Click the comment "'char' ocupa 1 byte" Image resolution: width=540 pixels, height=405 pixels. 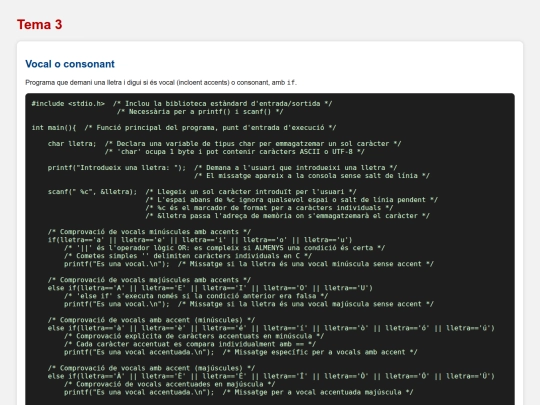pyautogui.click(x=234, y=152)
